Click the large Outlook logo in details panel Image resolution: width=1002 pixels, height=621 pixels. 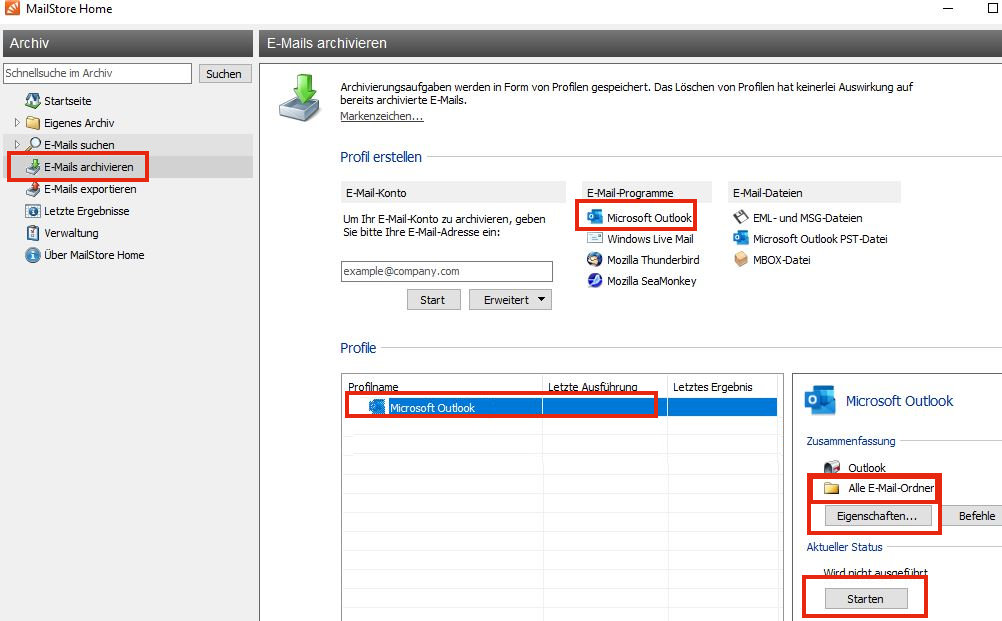(820, 401)
